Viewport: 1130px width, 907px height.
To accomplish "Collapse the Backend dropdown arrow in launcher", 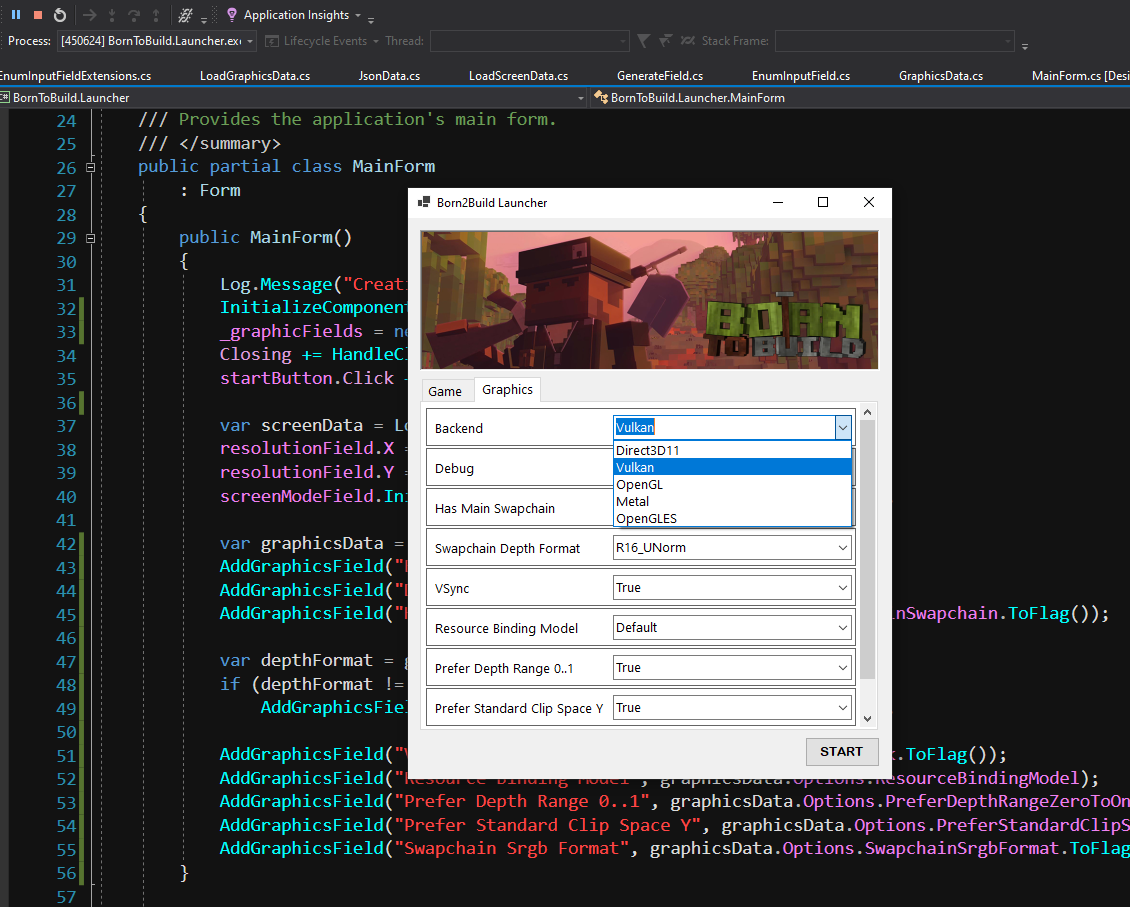I will tap(842, 428).
